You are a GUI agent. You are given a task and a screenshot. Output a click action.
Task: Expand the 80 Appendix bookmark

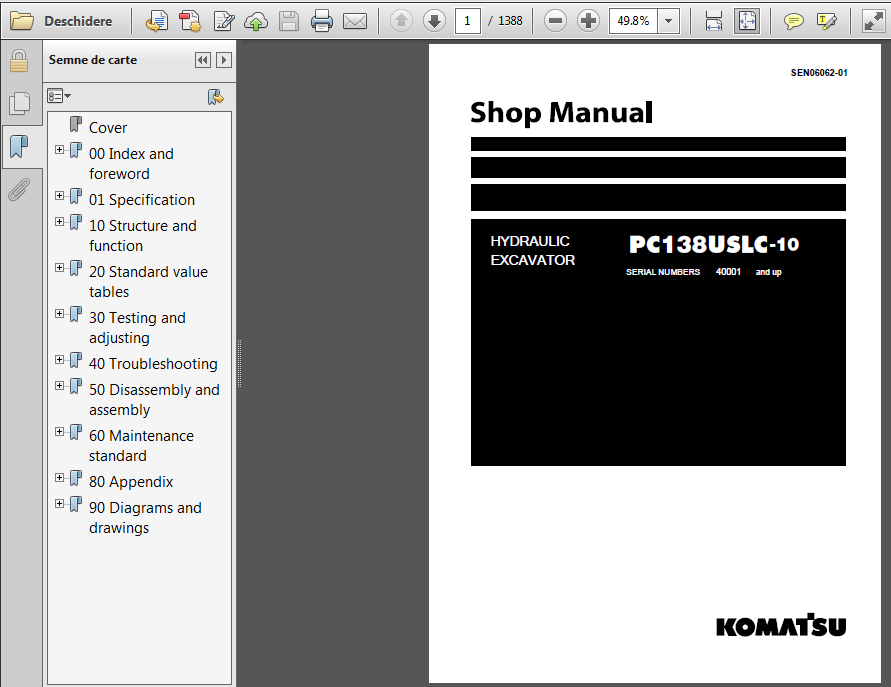click(x=59, y=478)
